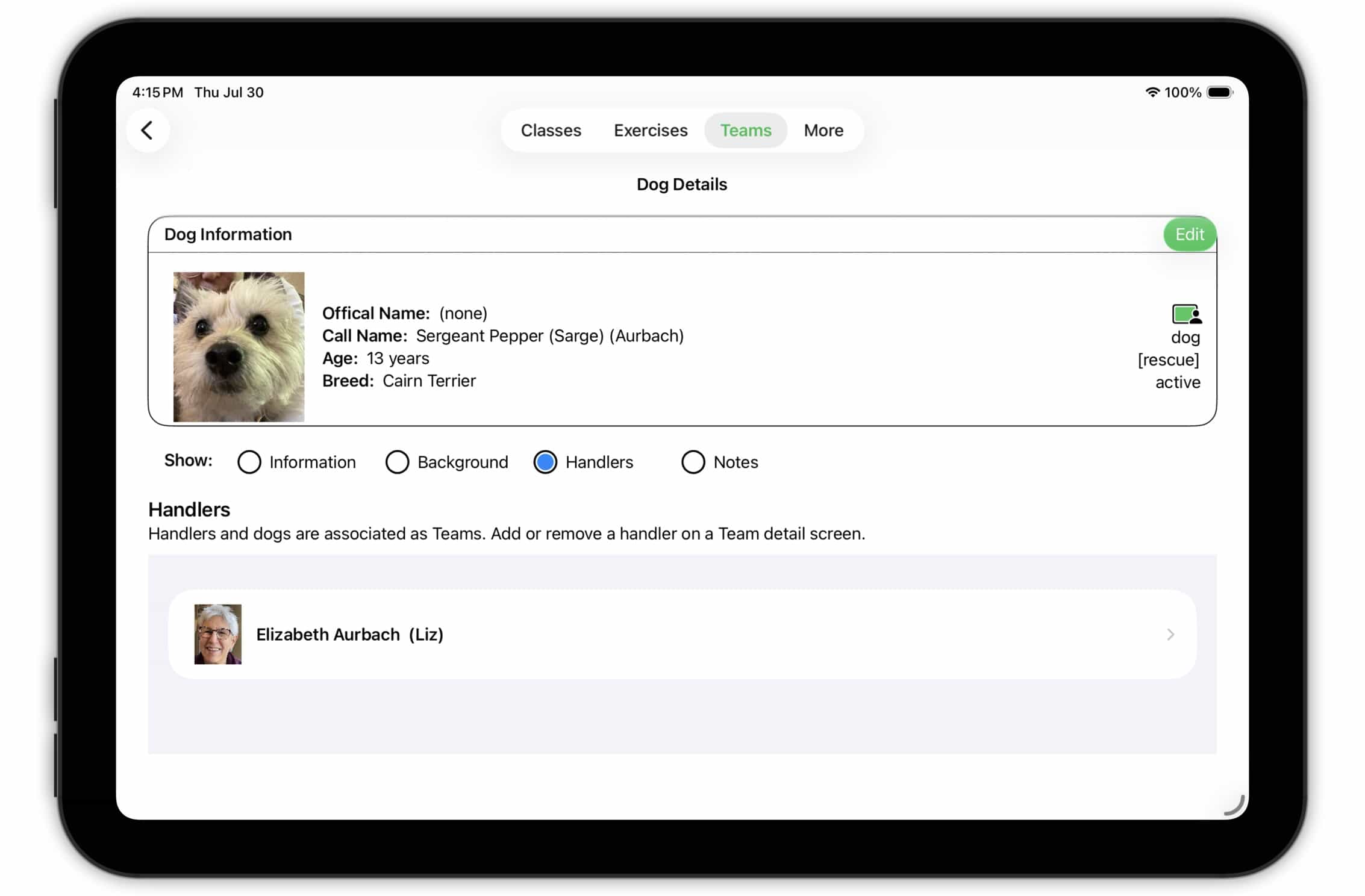Click the 'Cairn Terrier' breed value
Viewport: 1365px width, 896px height.
pos(429,381)
